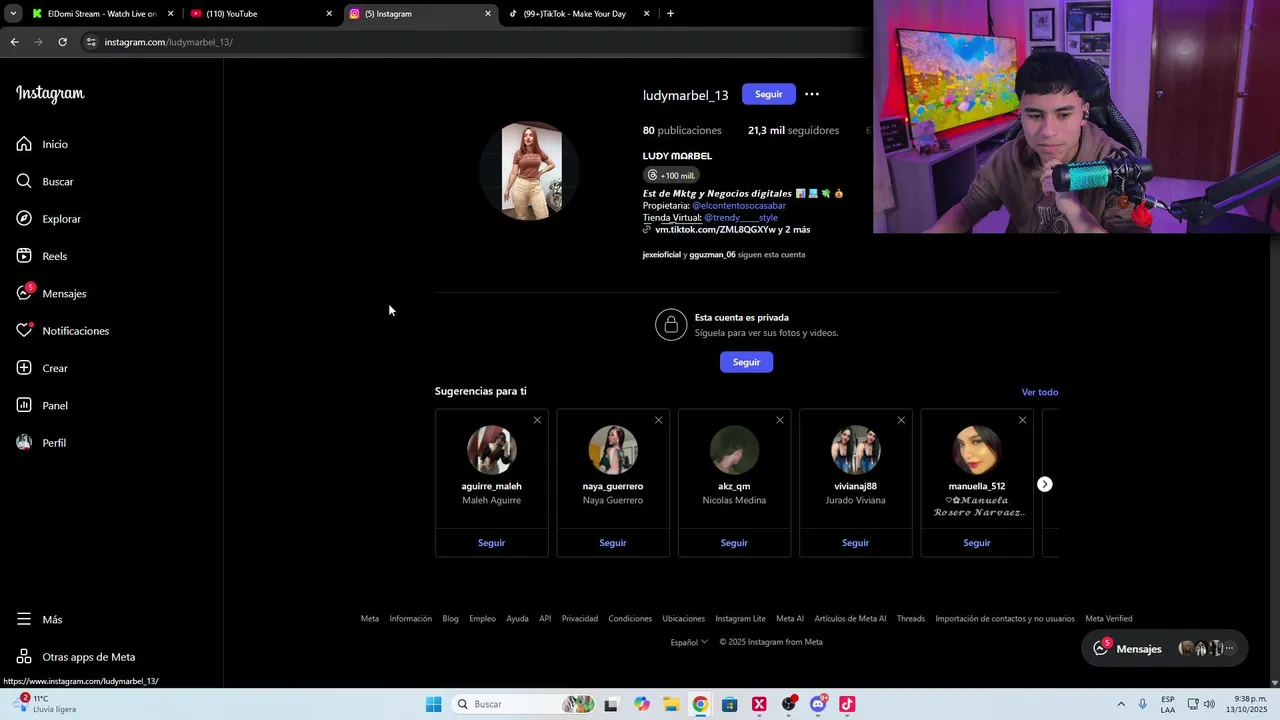Screen dimensions: 1280x720
Task: Open Instagram Lite footer link
Action: click(x=740, y=619)
